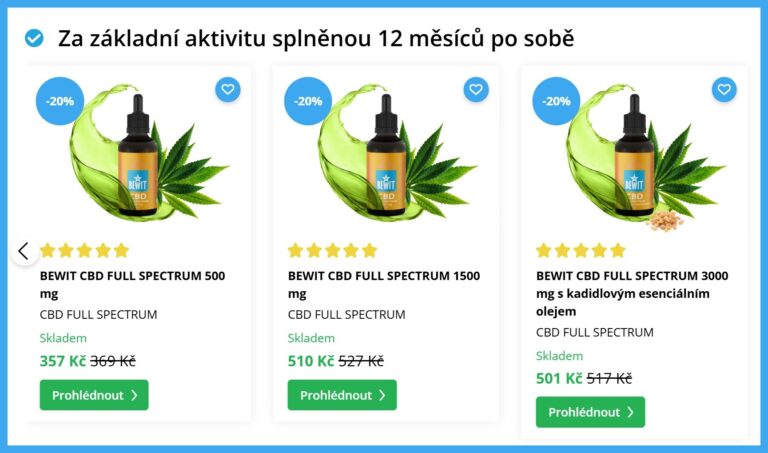View the 3000 mg product via Prohlédnout
Image resolution: width=768 pixels, height=453 pixels.
tap(590, 412)
